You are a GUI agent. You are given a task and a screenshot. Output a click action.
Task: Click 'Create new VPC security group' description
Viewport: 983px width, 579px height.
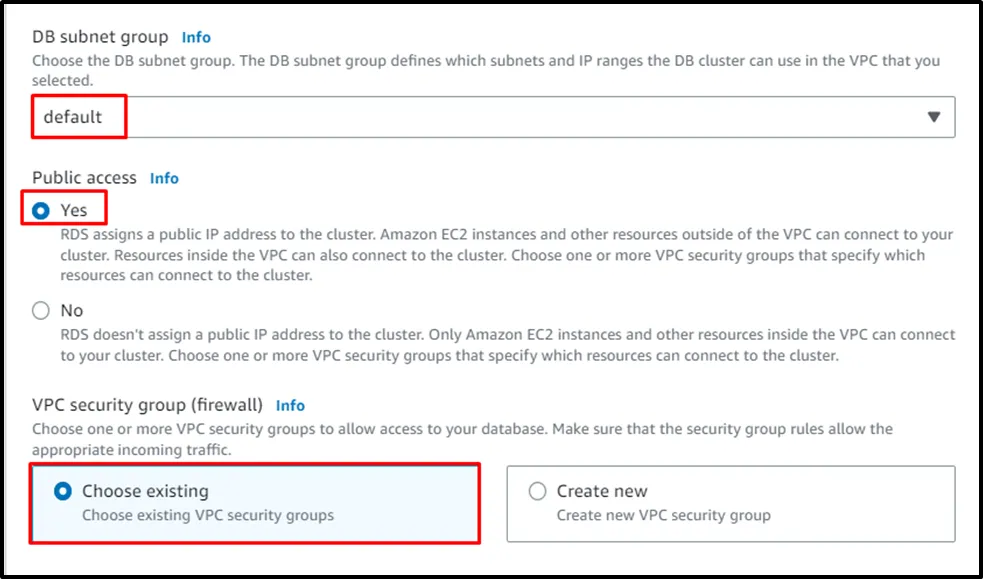pos(663,516)
